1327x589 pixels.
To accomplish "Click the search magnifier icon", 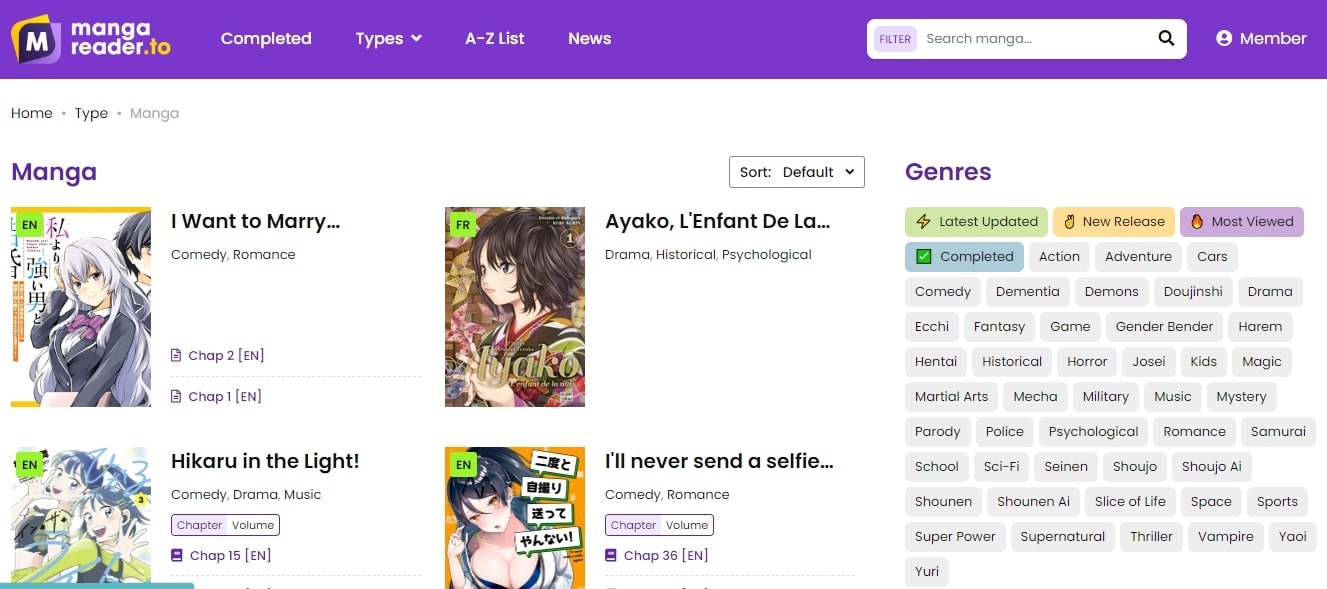I will (x=1166, y=39).
